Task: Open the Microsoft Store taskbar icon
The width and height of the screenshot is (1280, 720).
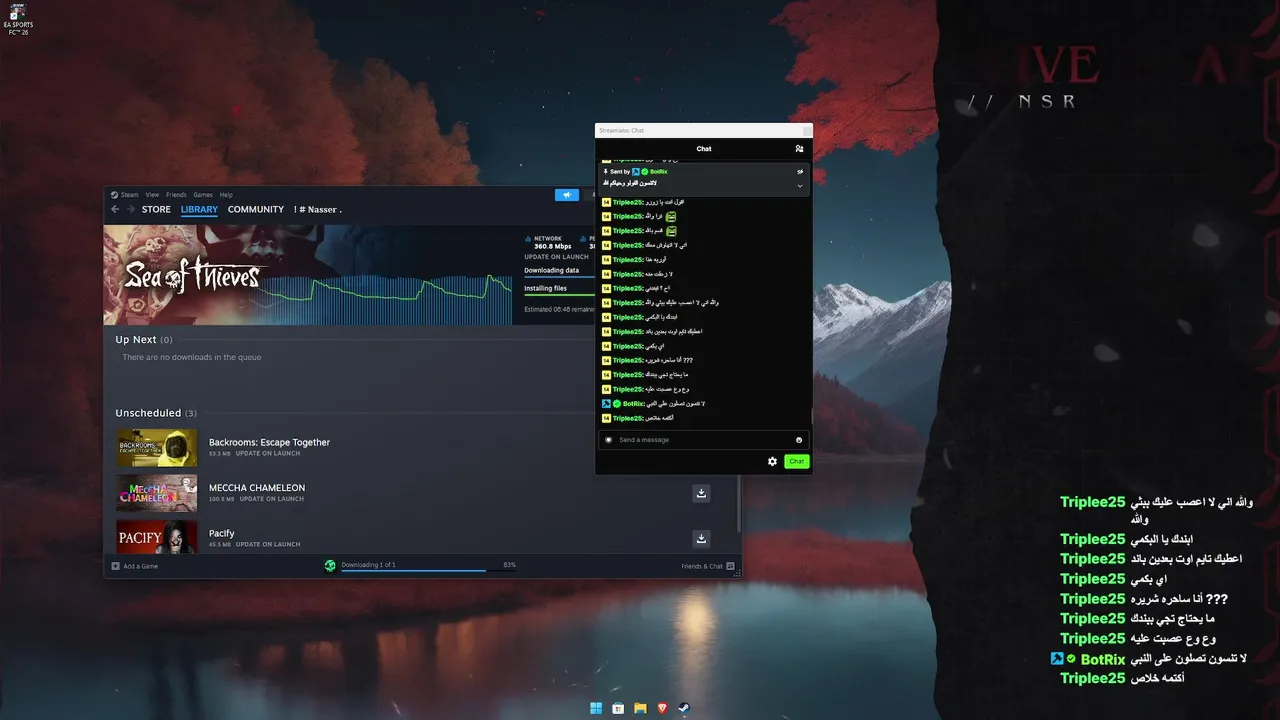Action: pyautogui.click(x=618, y=708)
